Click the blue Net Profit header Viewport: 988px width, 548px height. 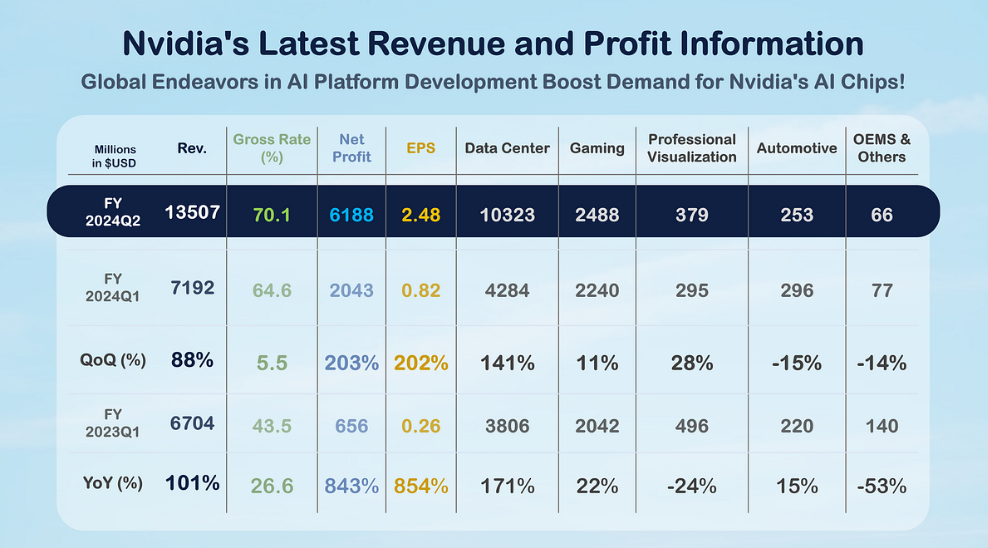coord(351,148)
